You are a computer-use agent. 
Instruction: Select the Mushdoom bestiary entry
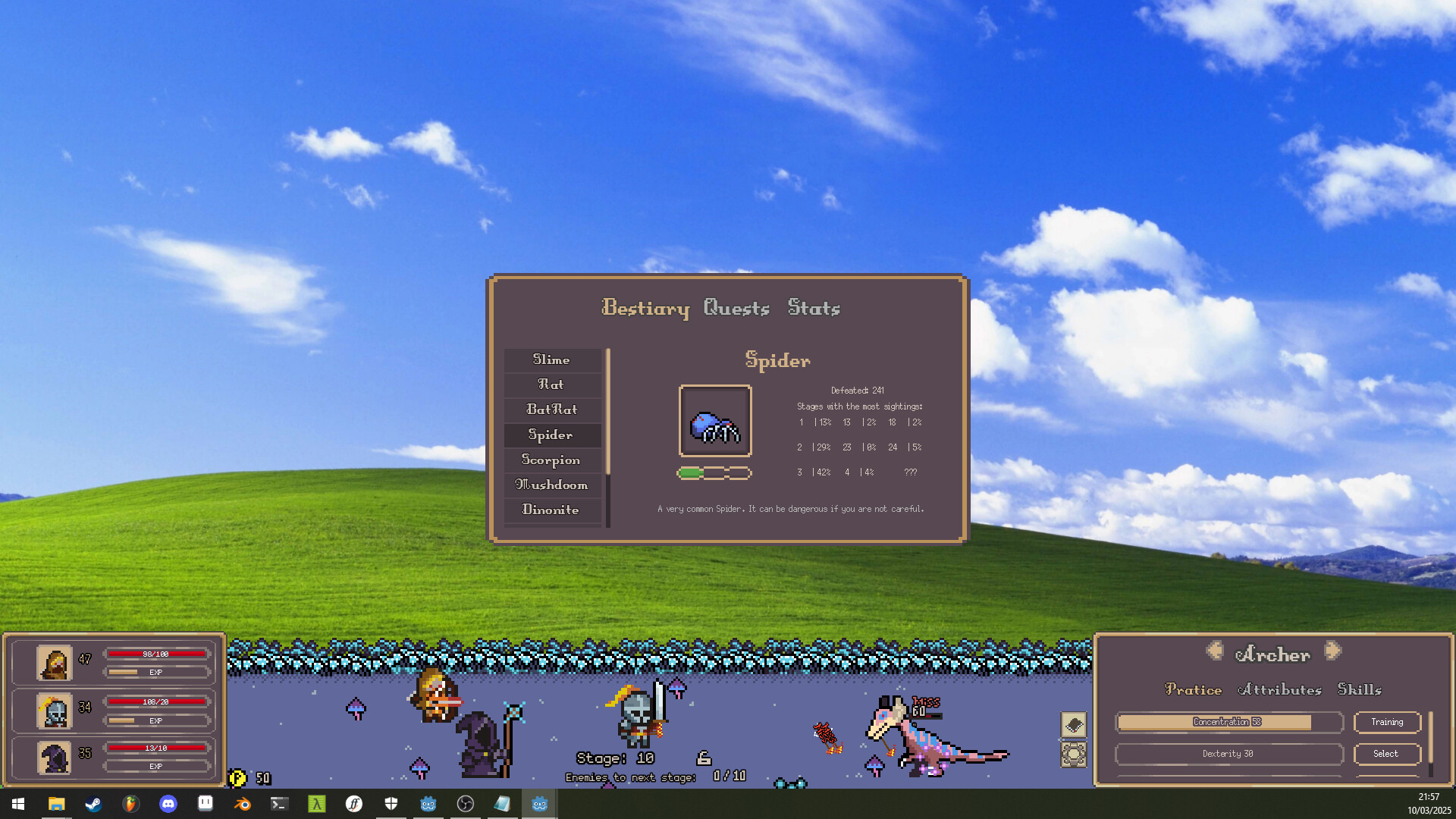(x=552, y=485)
